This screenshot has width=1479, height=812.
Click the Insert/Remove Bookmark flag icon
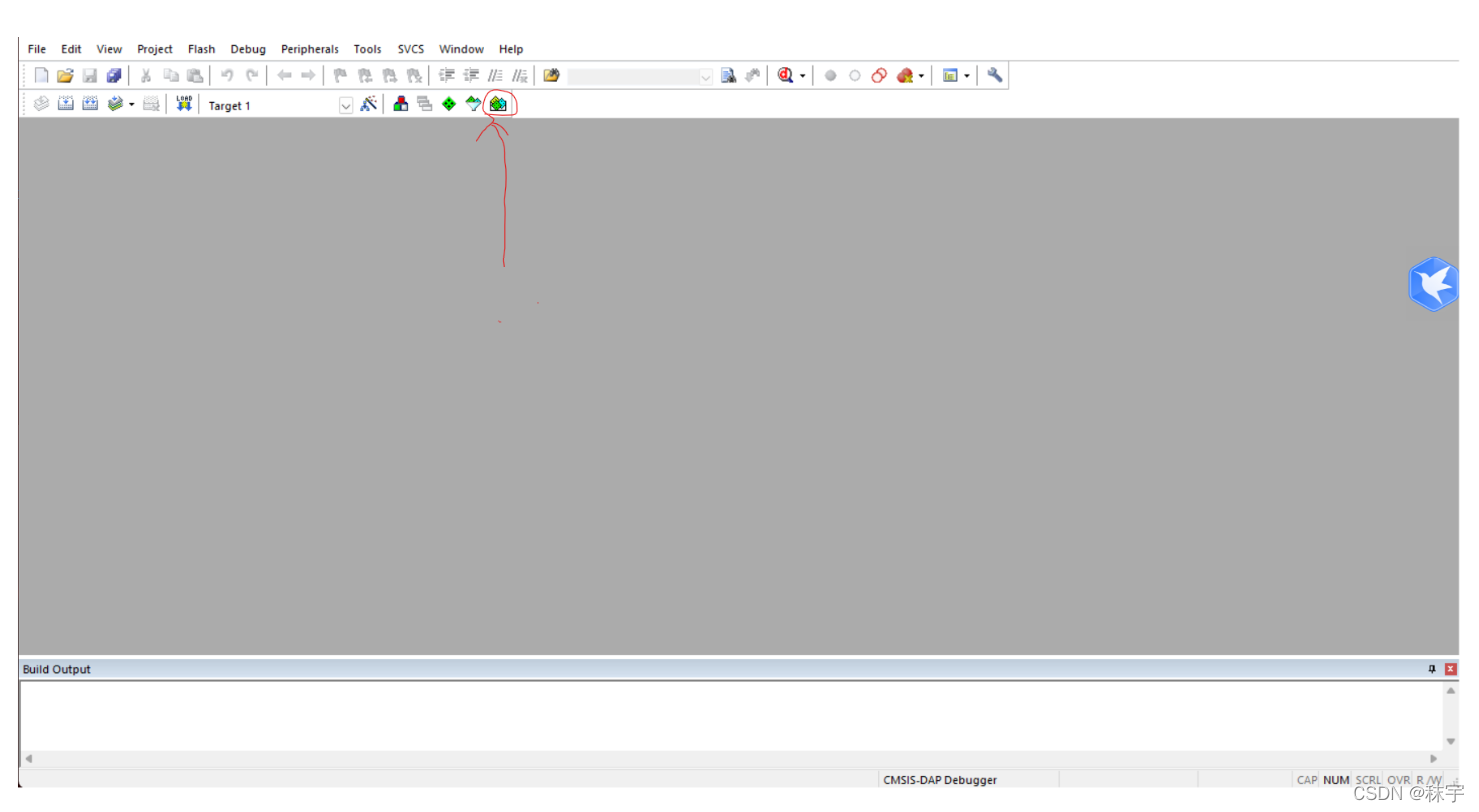tap(340, 75)
